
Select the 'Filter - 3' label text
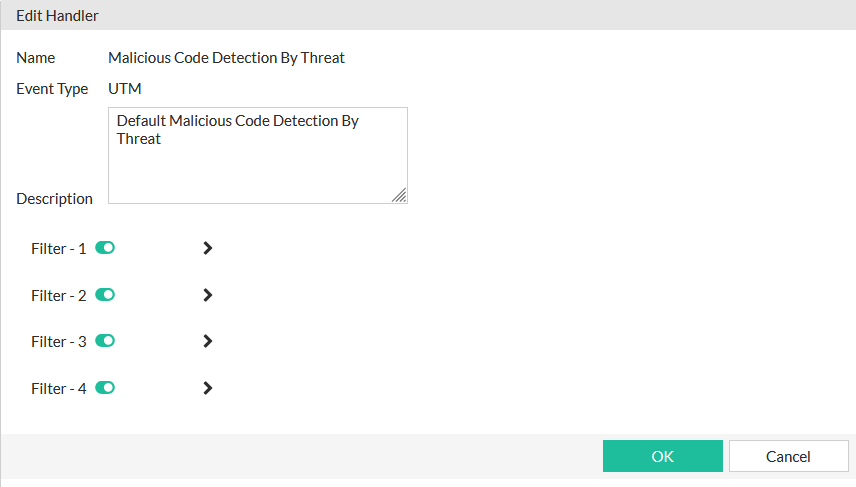pyautogui.click(x=59, y=342)
